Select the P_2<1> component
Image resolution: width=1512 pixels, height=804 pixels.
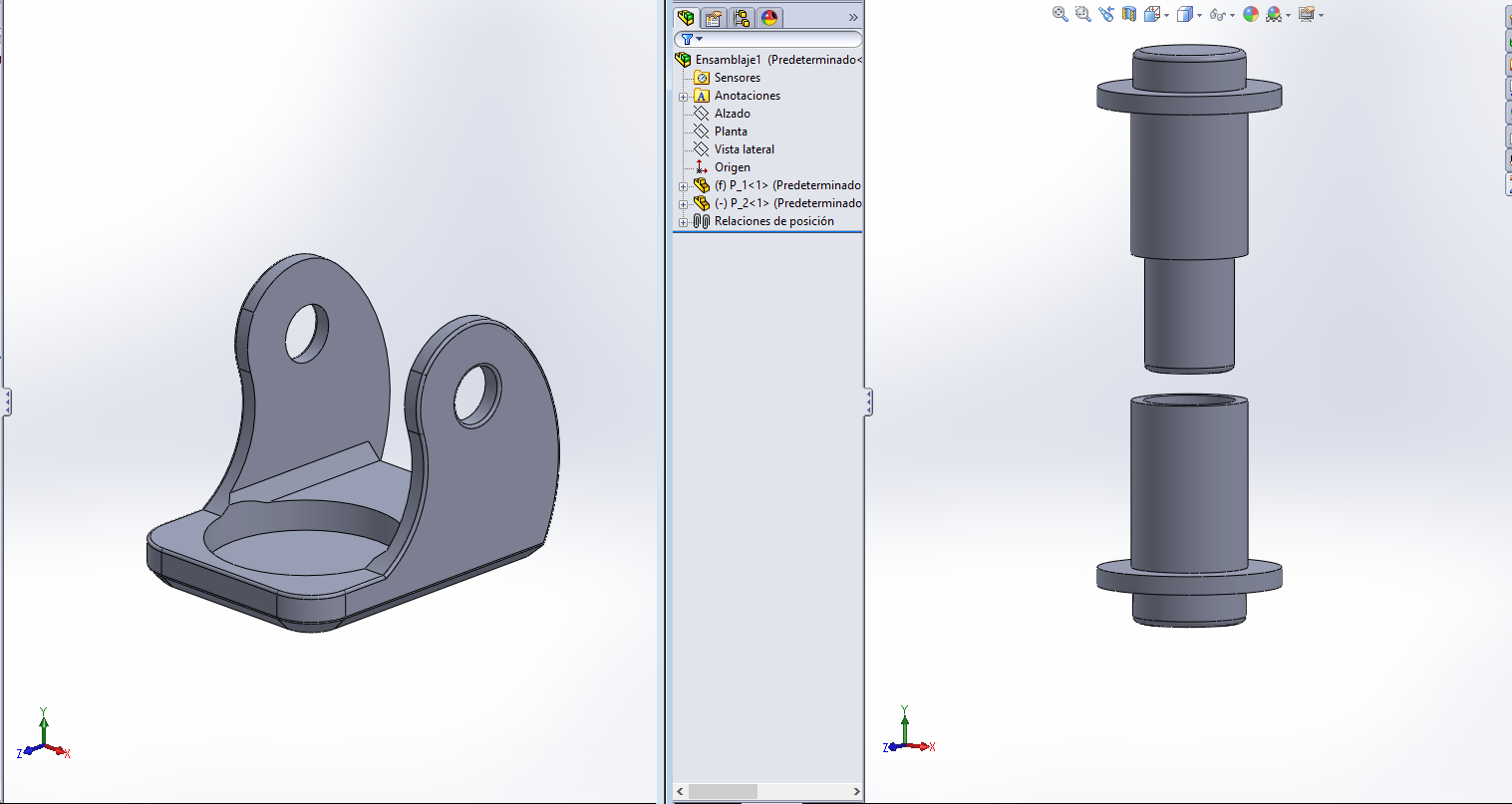click(x=787, y=203)
